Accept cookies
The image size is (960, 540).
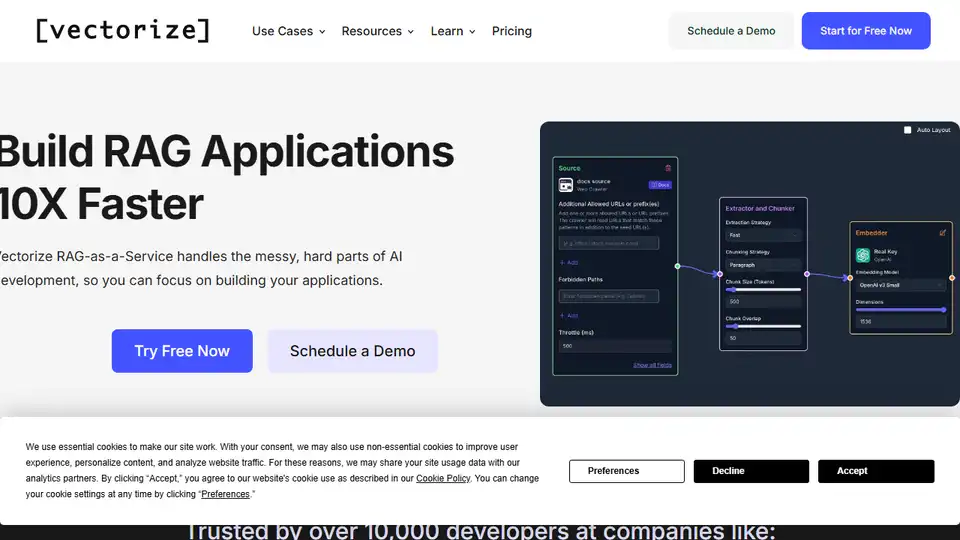tap(876, 471)
